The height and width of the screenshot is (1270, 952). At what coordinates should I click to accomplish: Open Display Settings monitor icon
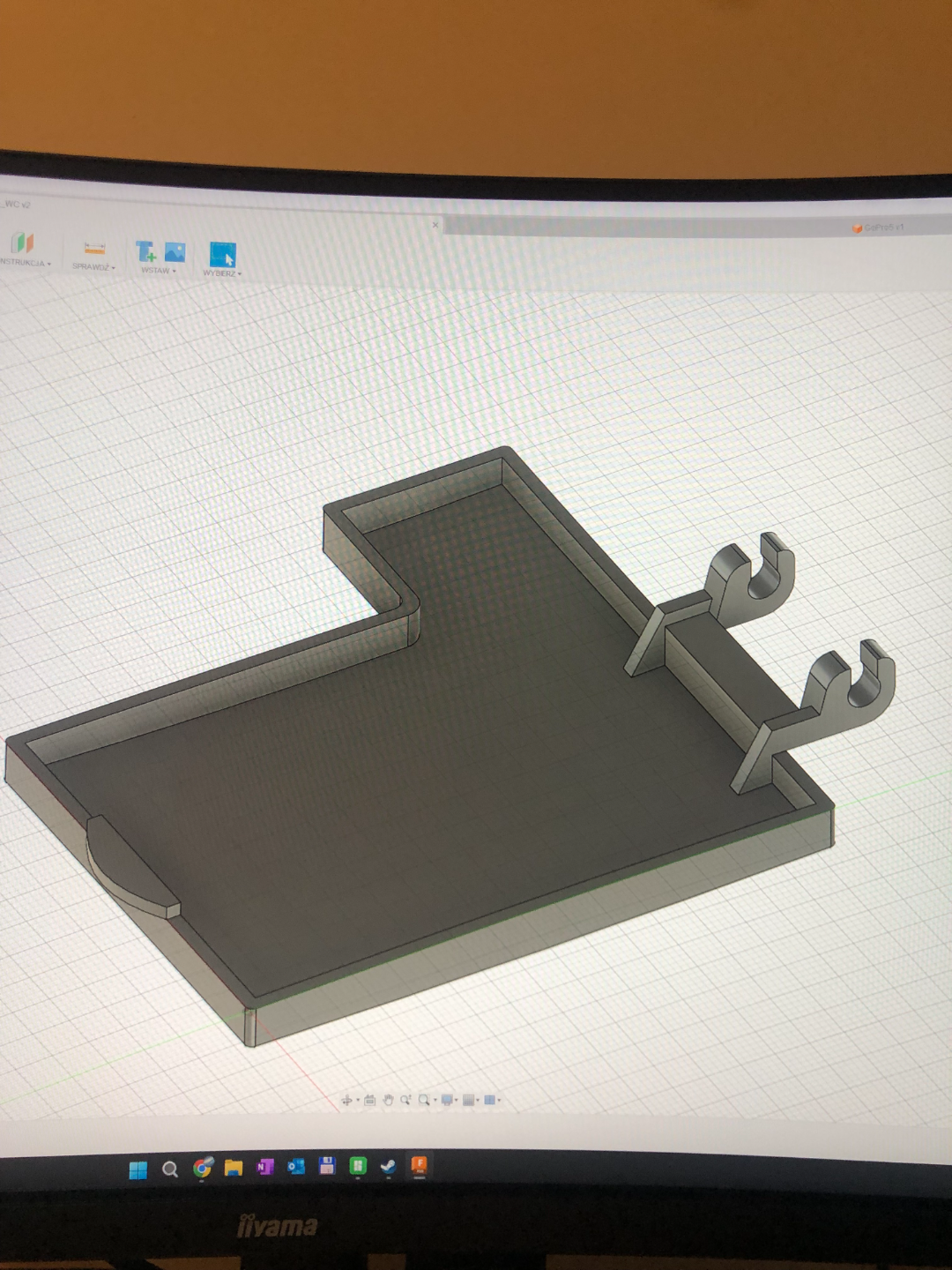(x=447, y=1100)
